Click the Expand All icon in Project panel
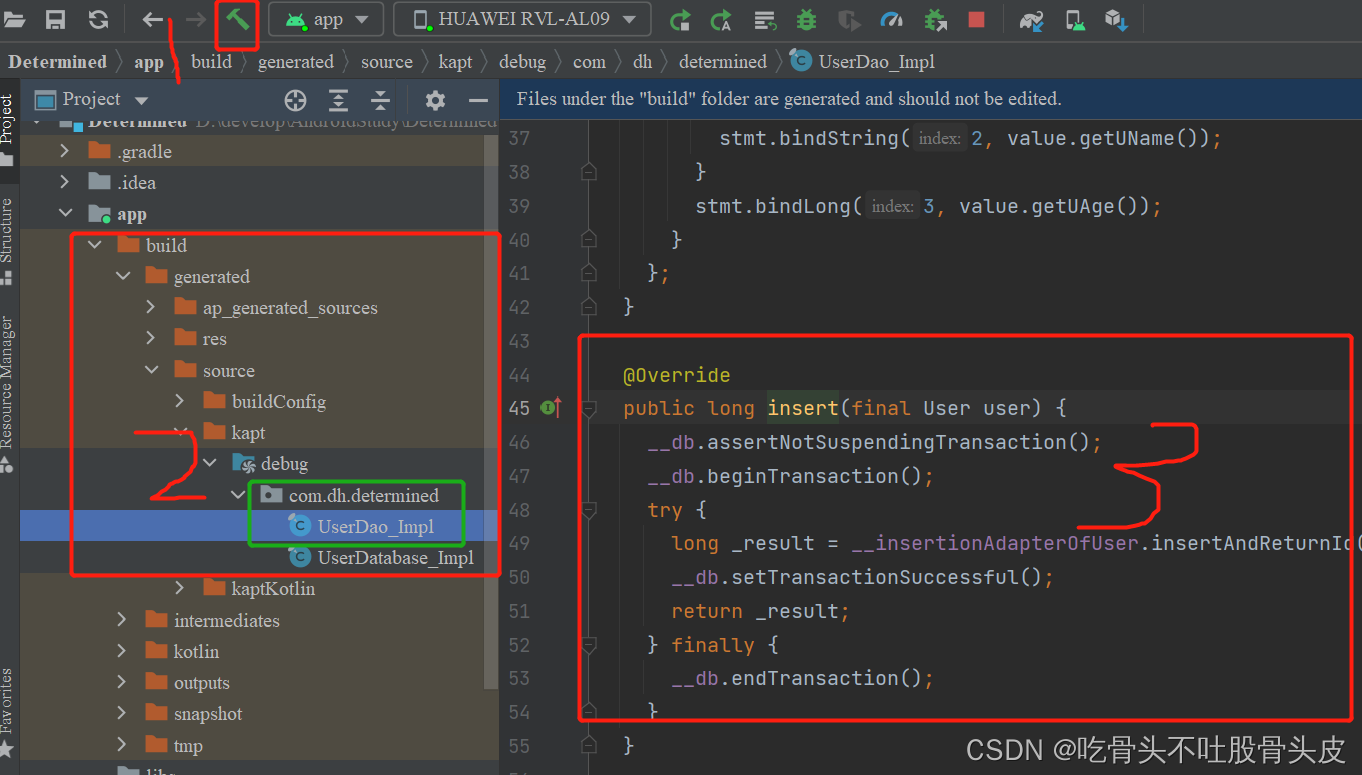This screenshot has height=775, width=1362. 339,100
